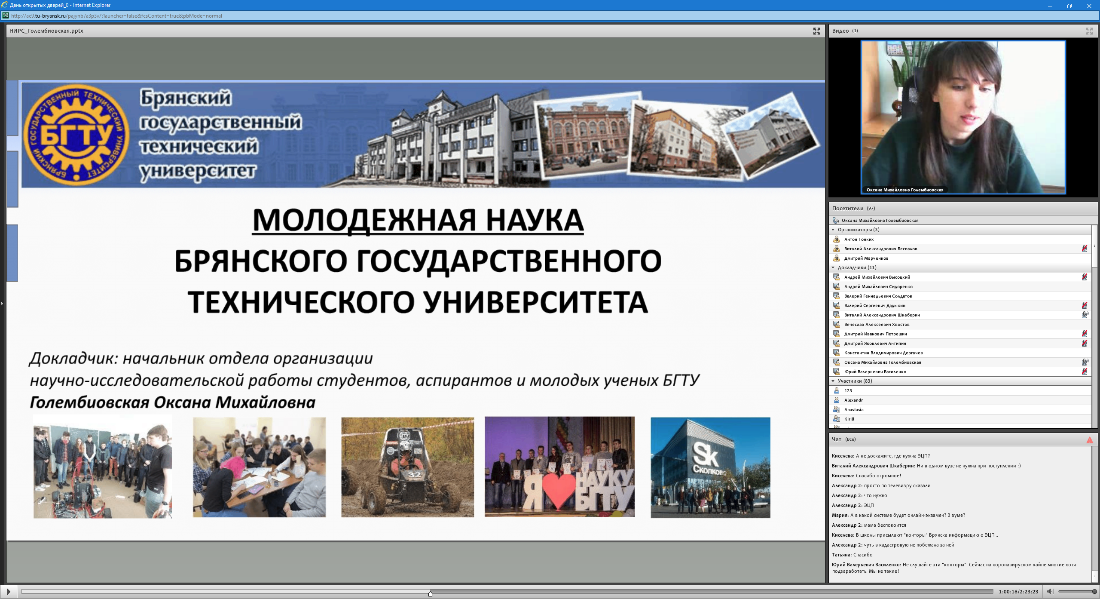The image size is (1100, 602).
Task: Click the webcam video of the speaker
Action: [x=962, y=117]
